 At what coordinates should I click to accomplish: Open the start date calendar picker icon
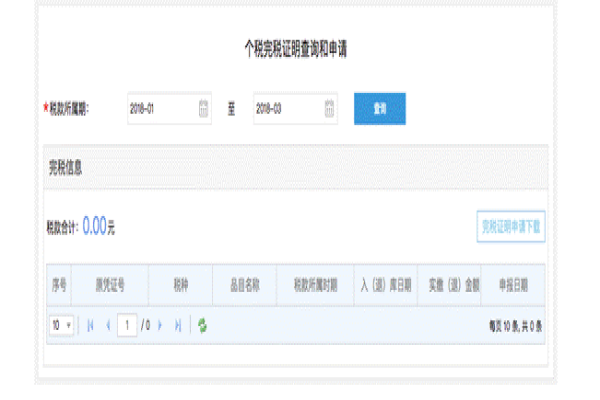click(x=203, y=108)
